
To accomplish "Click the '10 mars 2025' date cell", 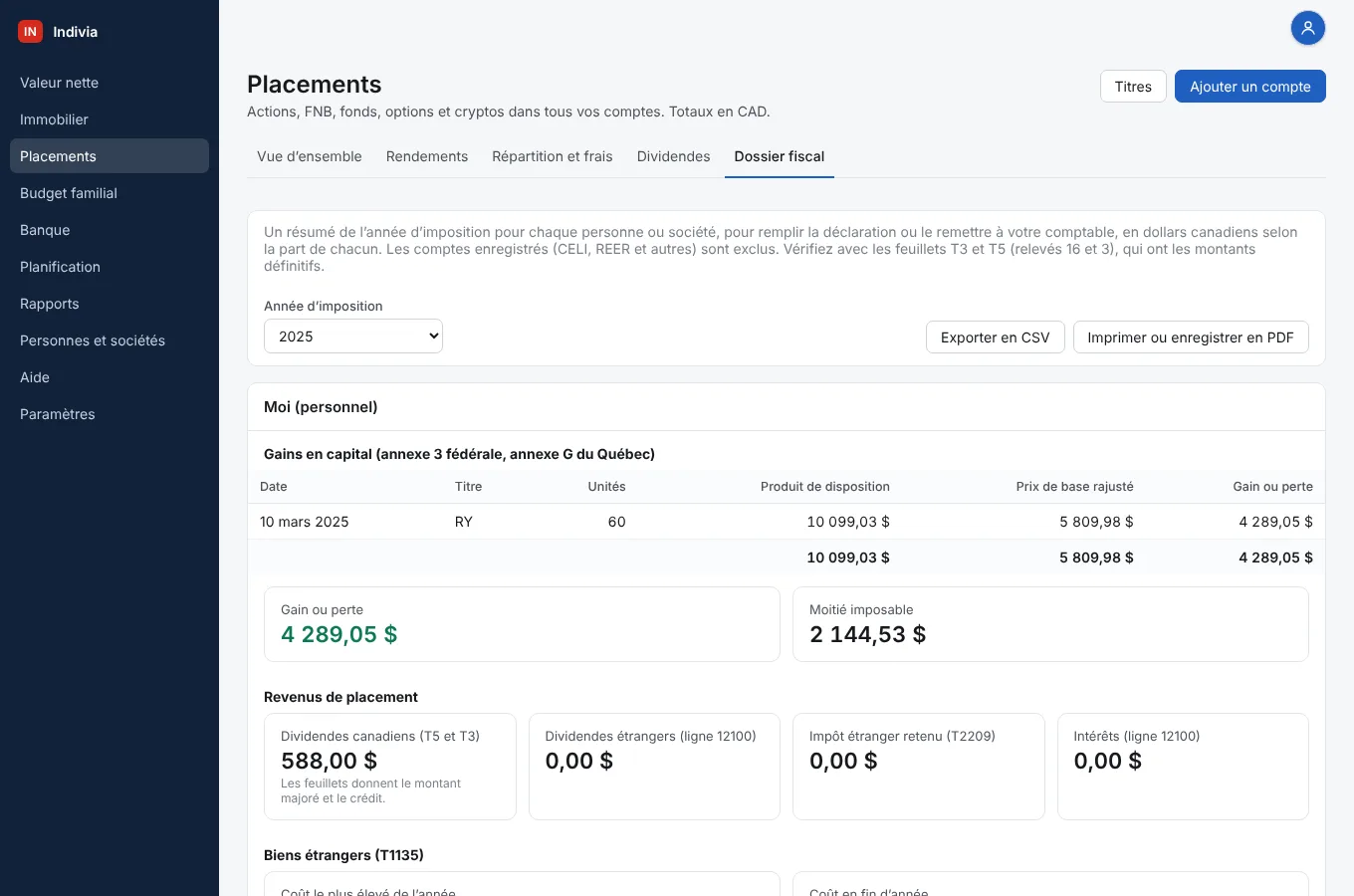I will click(x=305, y=522).
